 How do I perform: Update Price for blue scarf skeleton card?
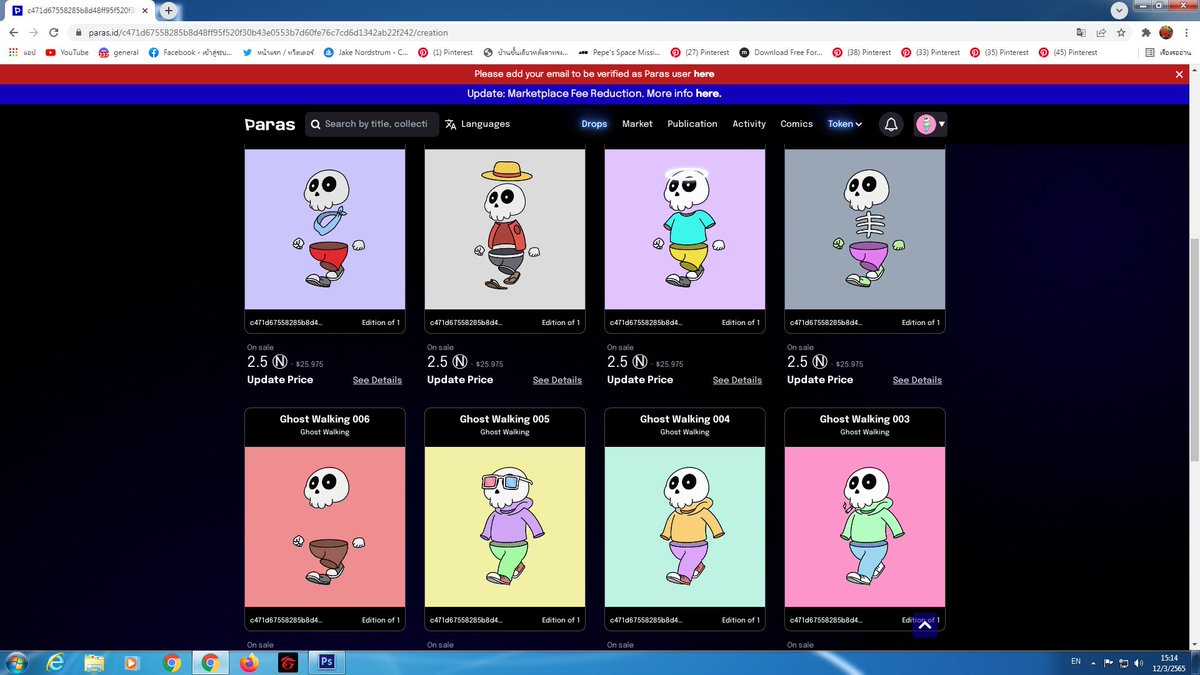pos(280,380)
